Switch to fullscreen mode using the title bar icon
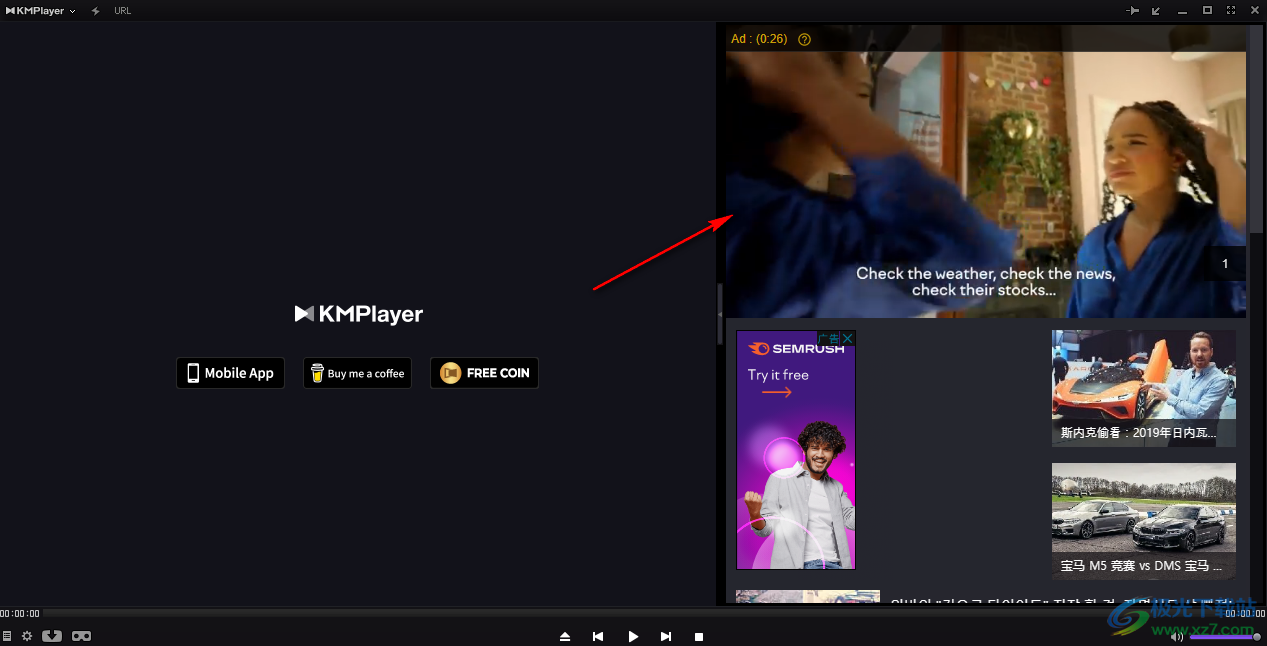This screenshot has height=646, width=1267. (1231, 10)
